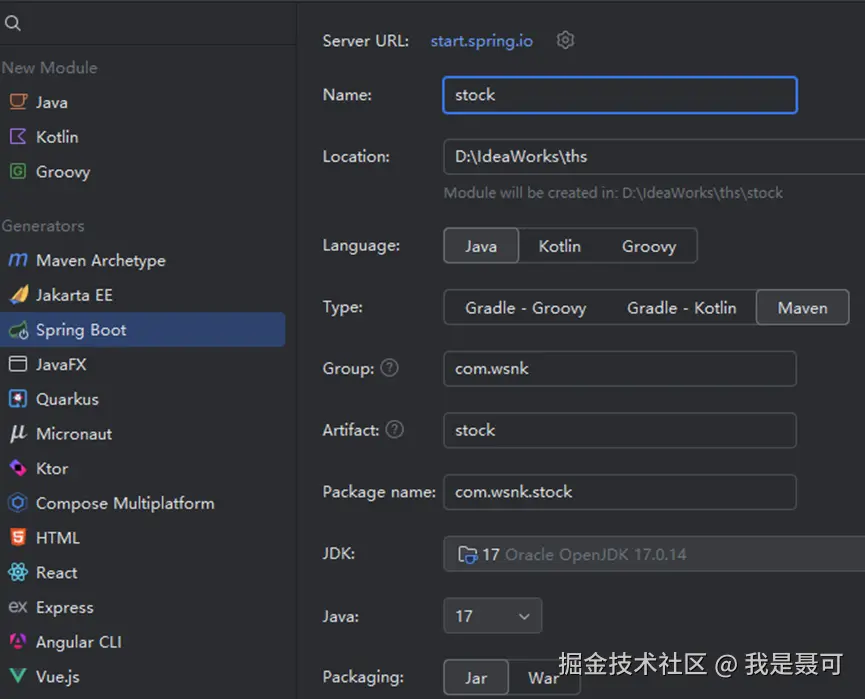Screen dimensions: 865x699
Task: Select Spring Boot generator
Action: 142,330
